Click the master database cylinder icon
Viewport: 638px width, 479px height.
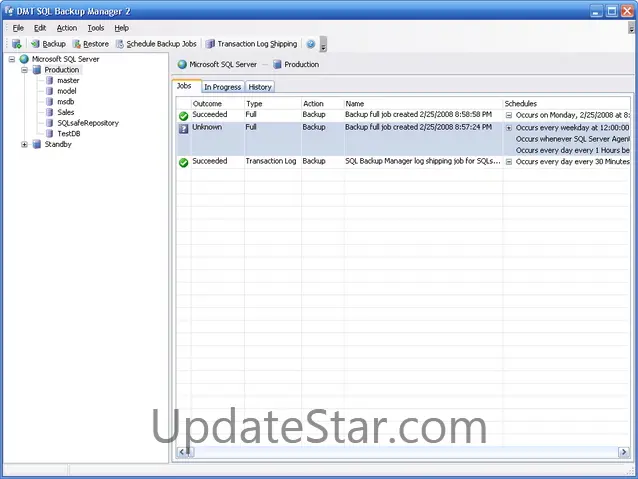coord(50,81)
